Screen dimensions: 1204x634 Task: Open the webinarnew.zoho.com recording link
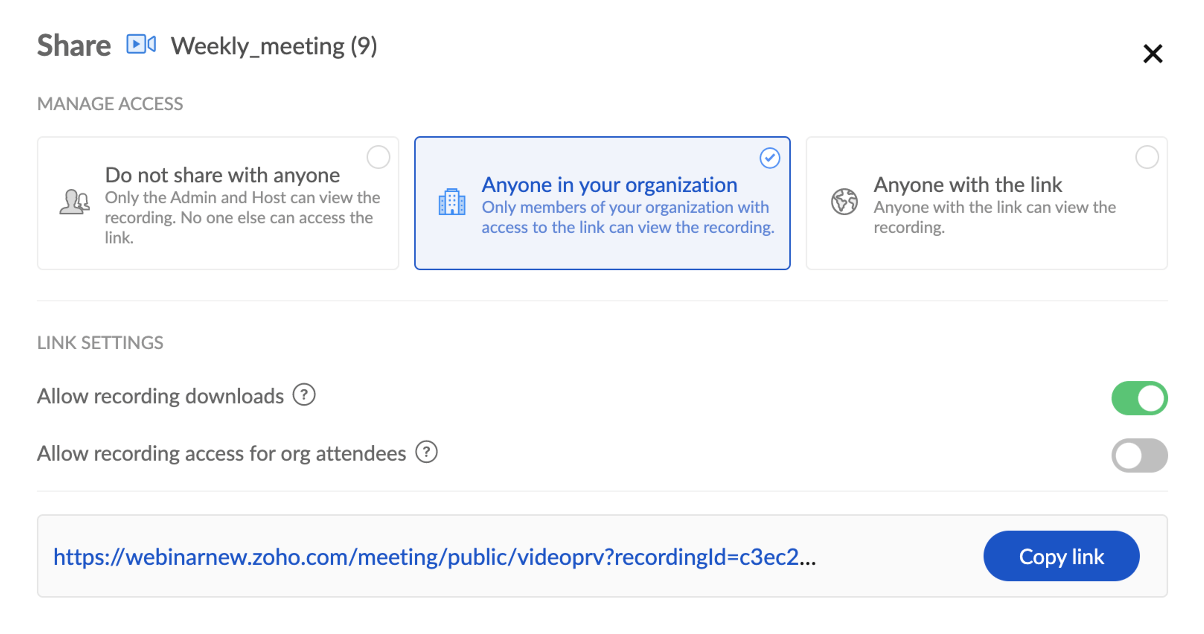click(434, 557)
